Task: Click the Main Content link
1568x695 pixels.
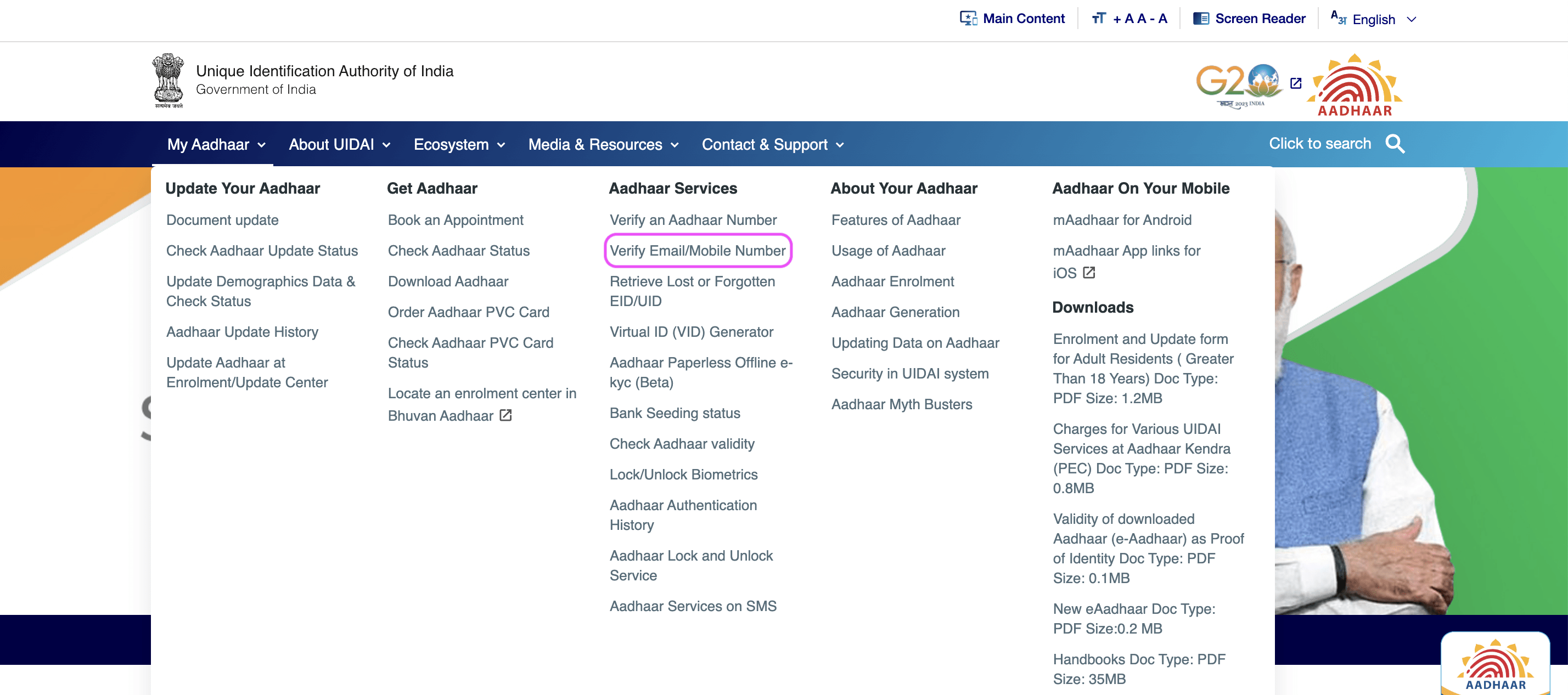Action: [x=1024, y=18]
